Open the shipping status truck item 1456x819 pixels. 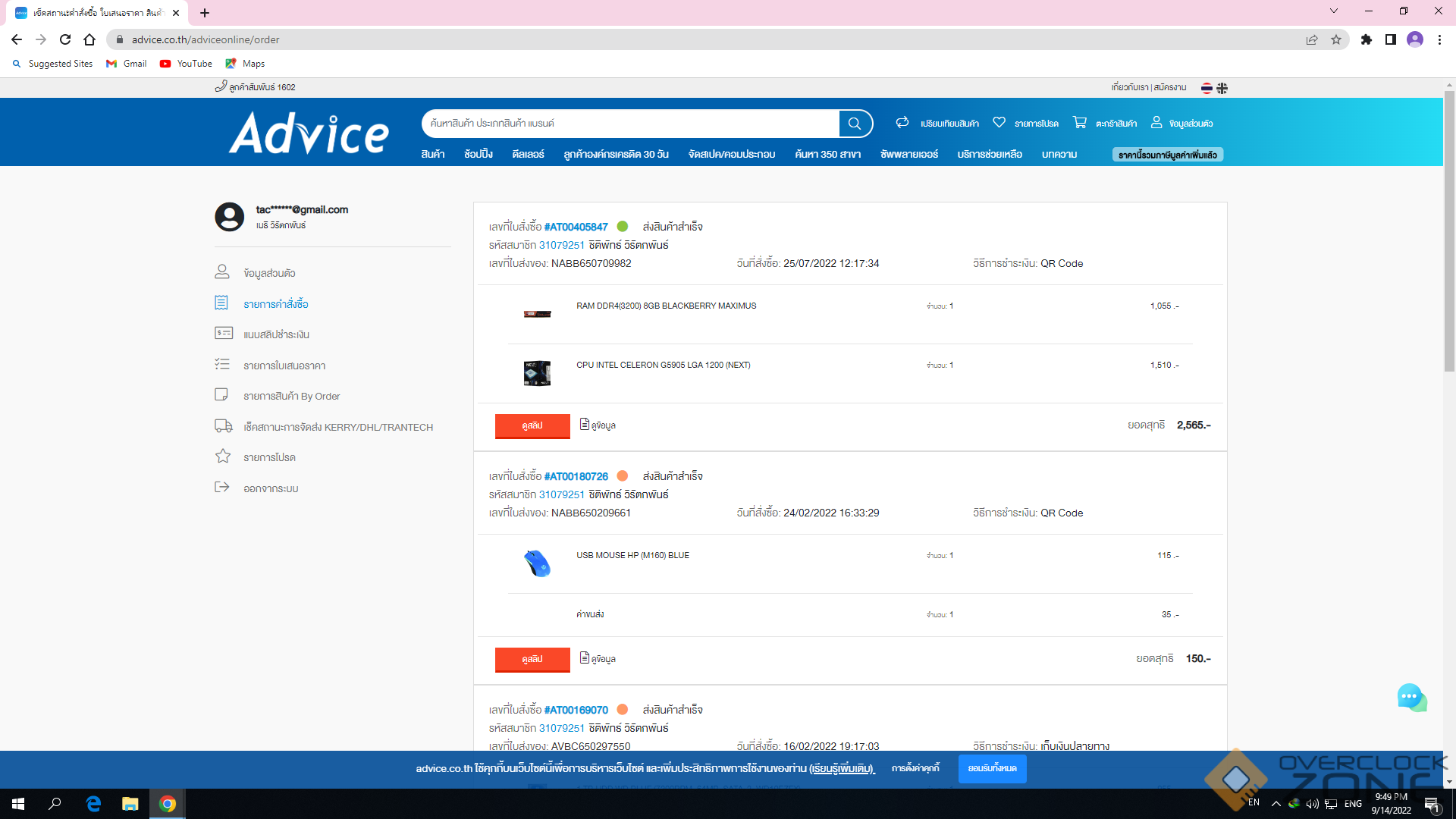(x=337, y=427)
